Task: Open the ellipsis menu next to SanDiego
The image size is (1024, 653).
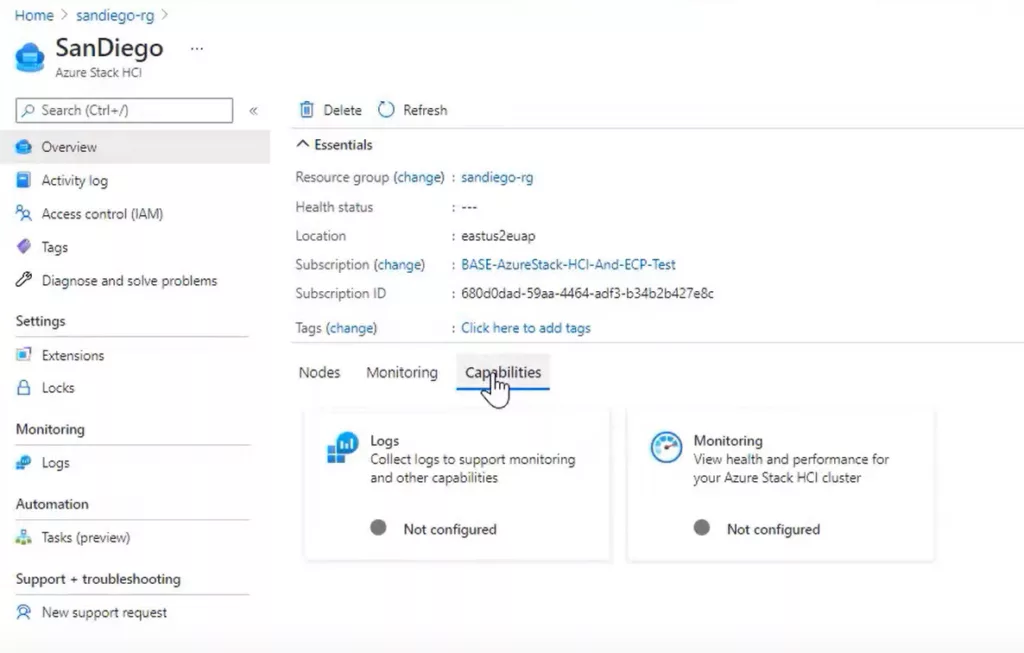Action: 197,48
